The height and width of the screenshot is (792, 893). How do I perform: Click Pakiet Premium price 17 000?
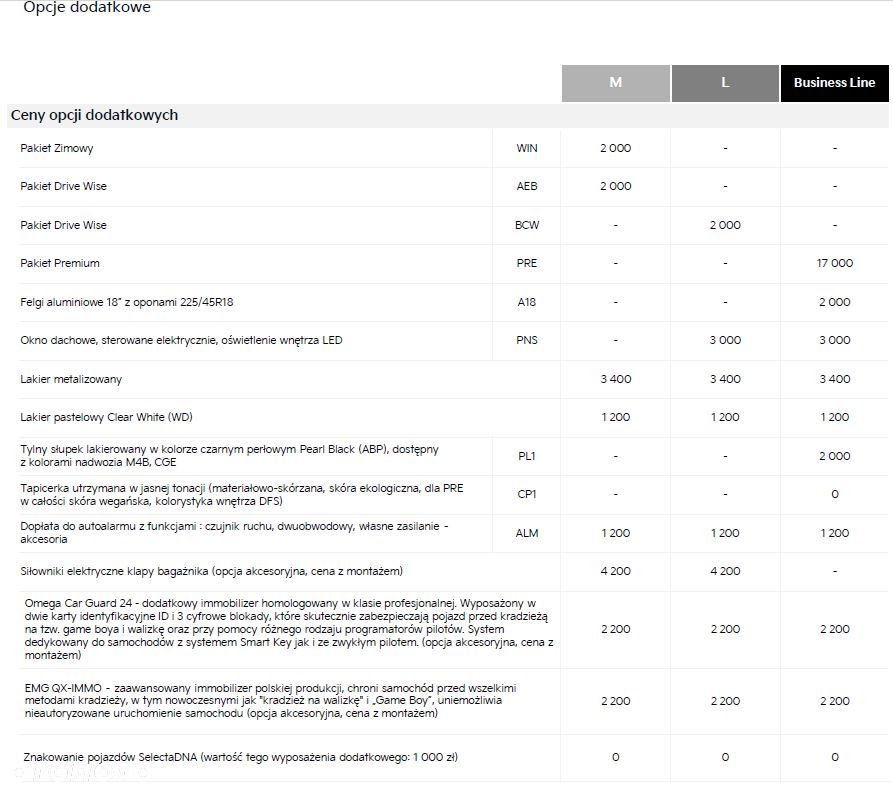pyautogui.click(x=834, y=263)
